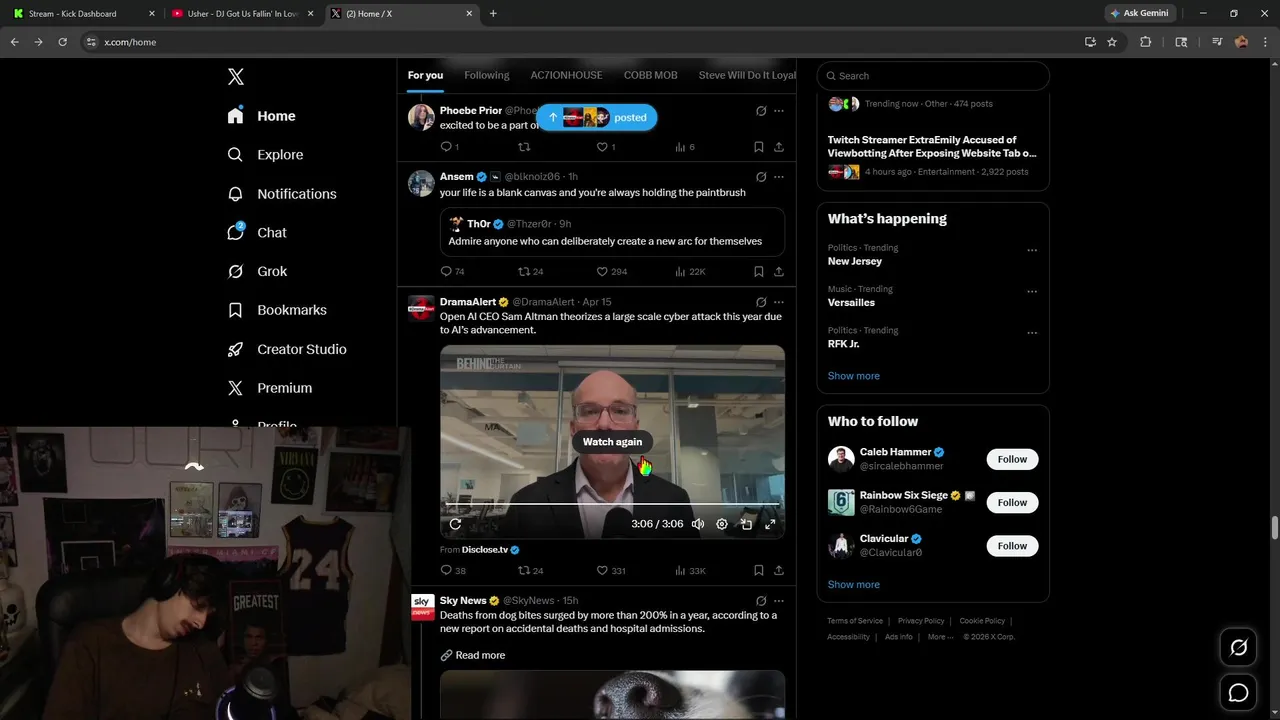Open more options for New Jersey trend
Viewport: 1280px width, 720px height.
coord(1032,251)
